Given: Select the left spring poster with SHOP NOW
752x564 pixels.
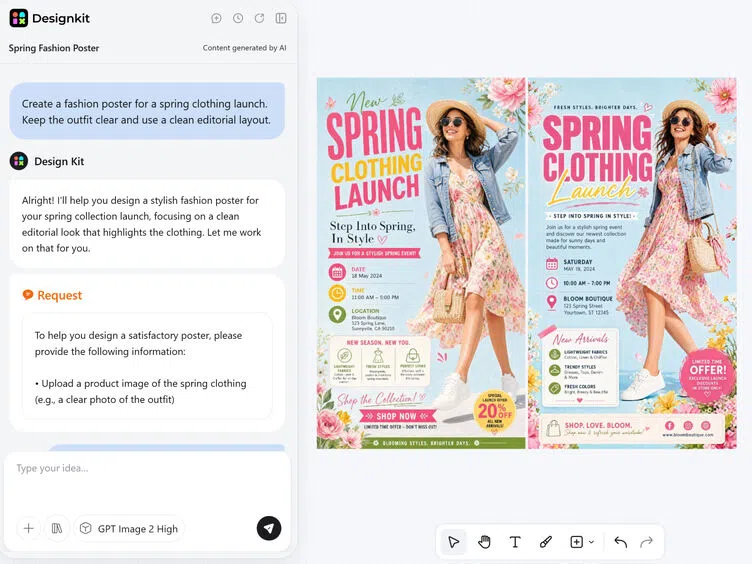Looking at the screenshot, I should [x=421, y=263].
